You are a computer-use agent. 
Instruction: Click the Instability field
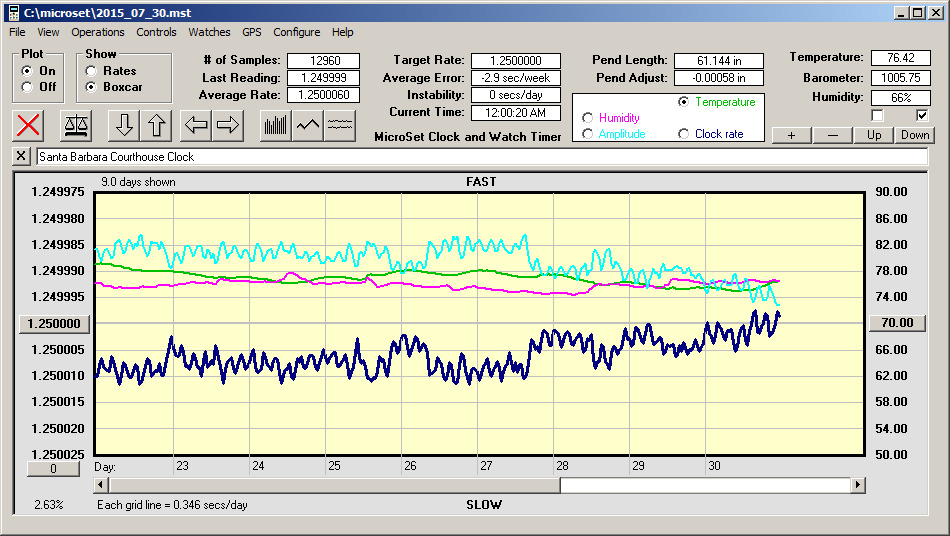(516, 94)
